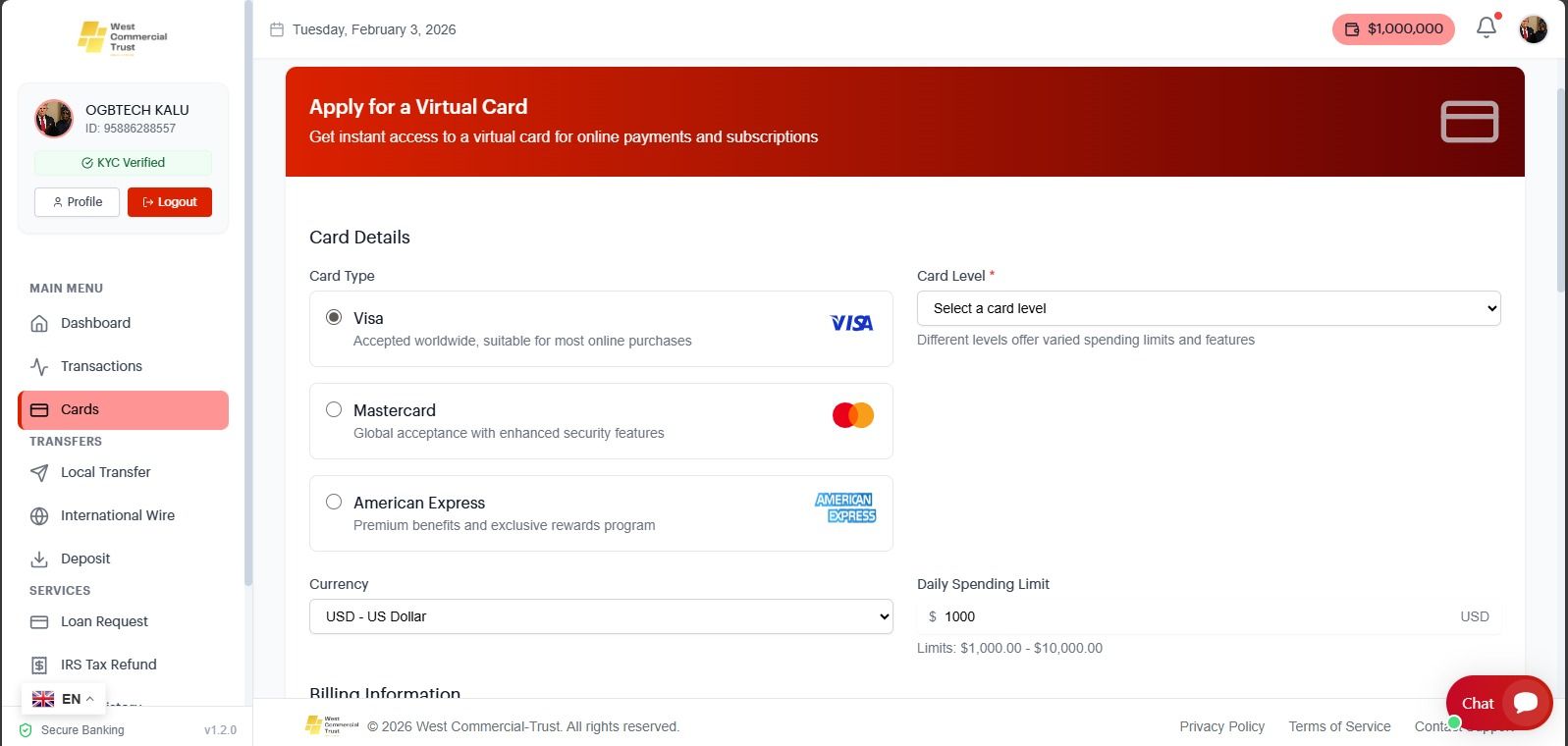This screenshot has width=1568, height=746.
Task: Click the KYC Verified badge
Action: 123,163
